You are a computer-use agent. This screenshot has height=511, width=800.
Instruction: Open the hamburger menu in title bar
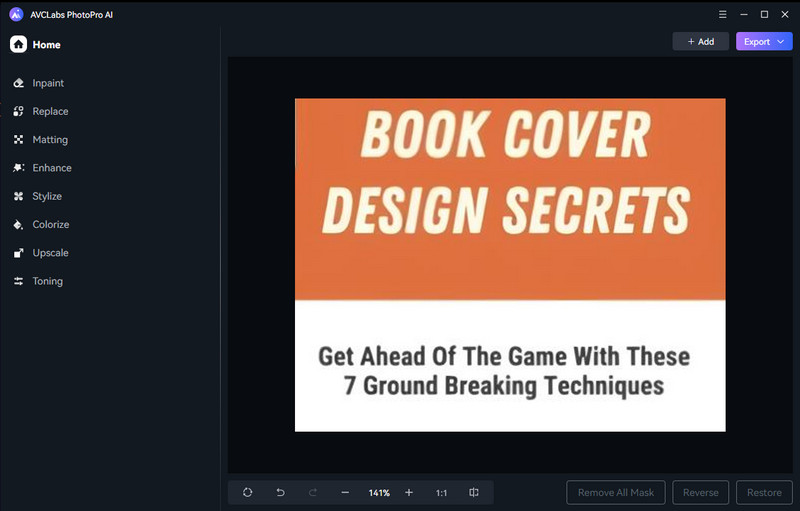tap(722, 14)
